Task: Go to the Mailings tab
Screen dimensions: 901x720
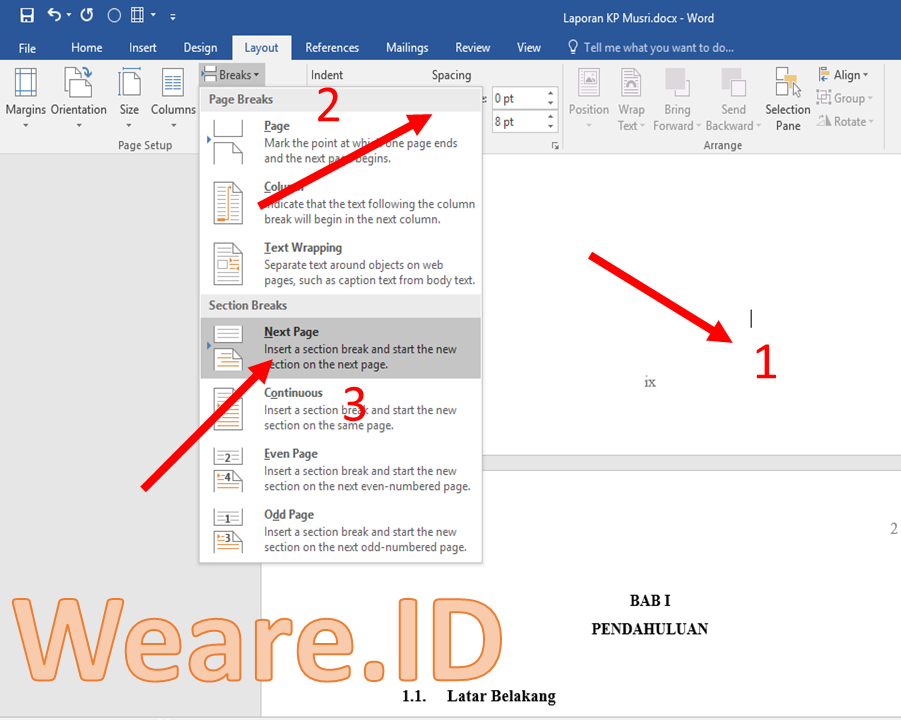Action: click(407, 48)
